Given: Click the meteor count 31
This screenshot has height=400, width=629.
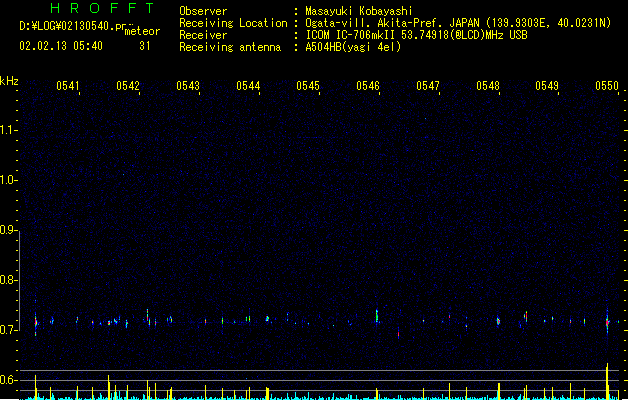Looking at the screenshot, I should pos(145,46).
